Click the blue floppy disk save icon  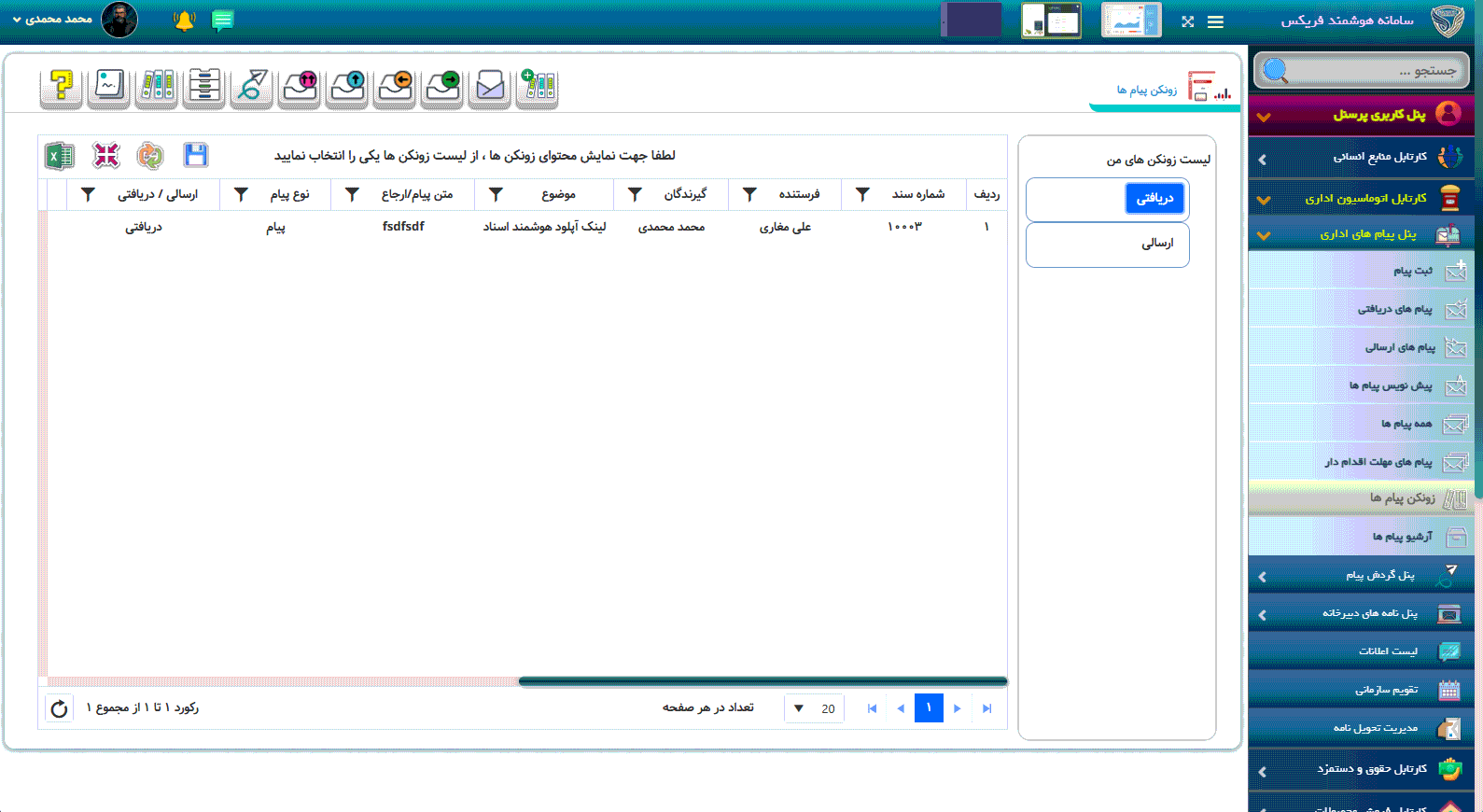coord(196,155)
